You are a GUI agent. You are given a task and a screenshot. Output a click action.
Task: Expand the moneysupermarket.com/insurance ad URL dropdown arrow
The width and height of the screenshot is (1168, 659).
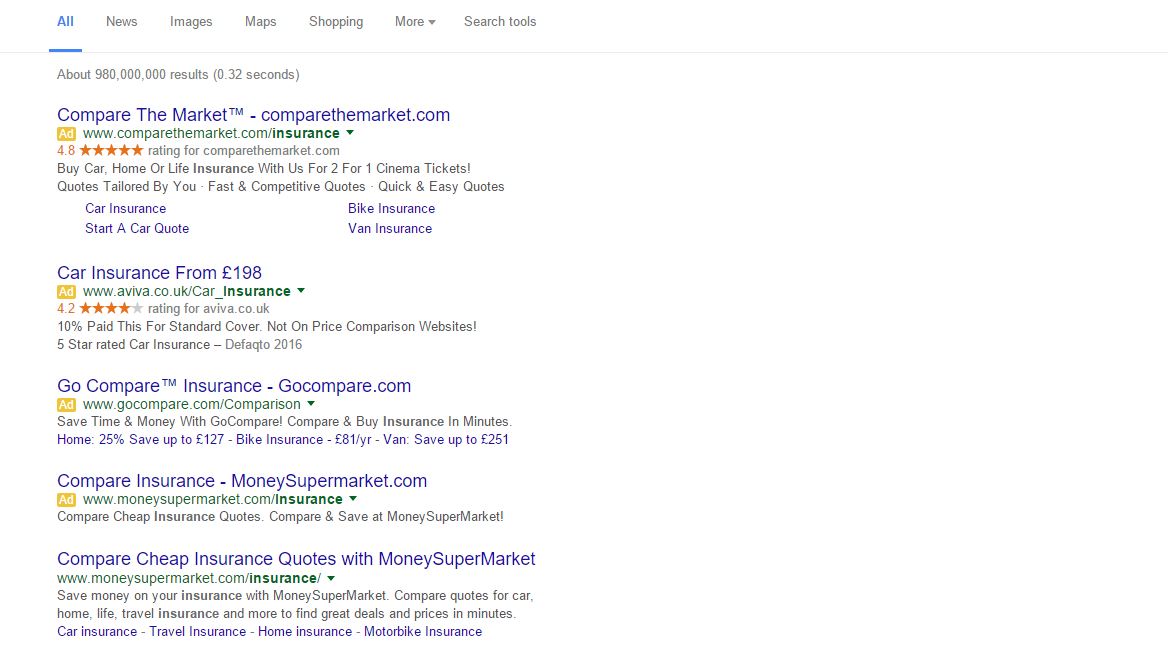[353, 499]
